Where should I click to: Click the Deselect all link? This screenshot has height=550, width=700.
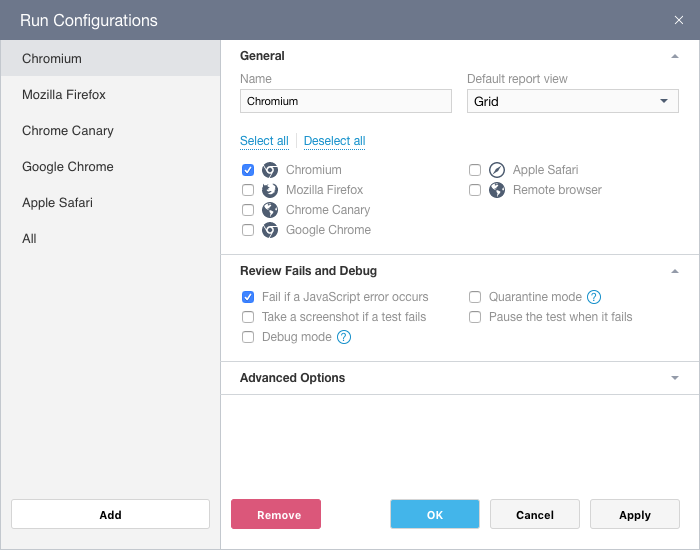click(334, 141)
